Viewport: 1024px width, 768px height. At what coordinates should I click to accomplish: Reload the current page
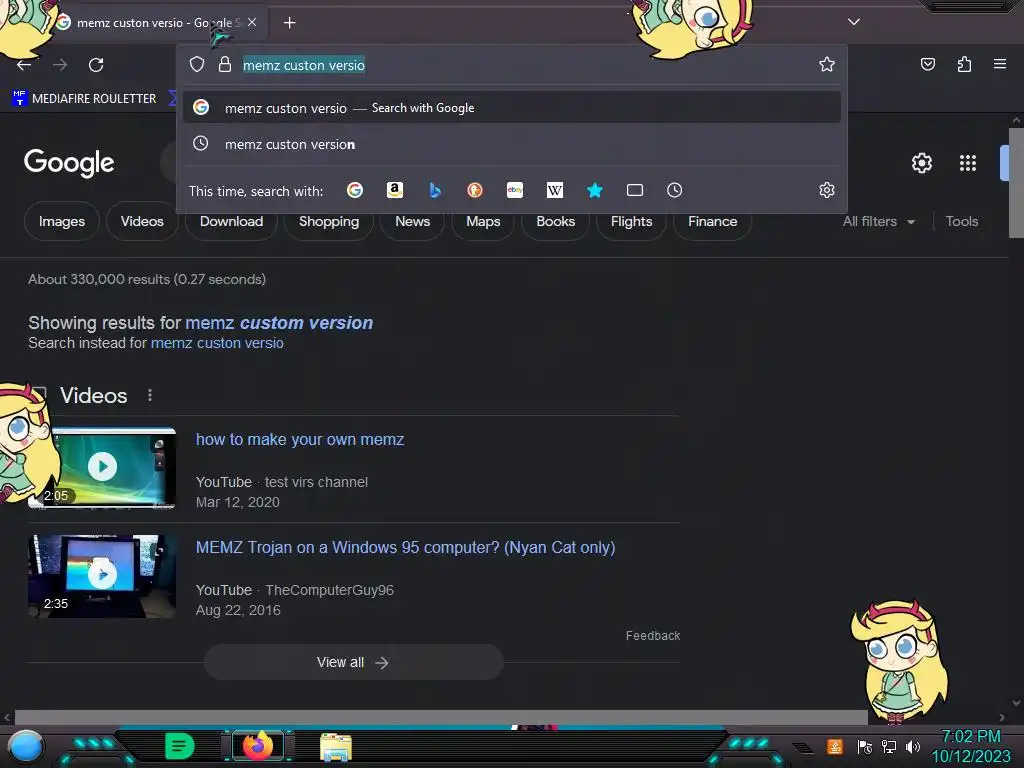coord(96,65)
